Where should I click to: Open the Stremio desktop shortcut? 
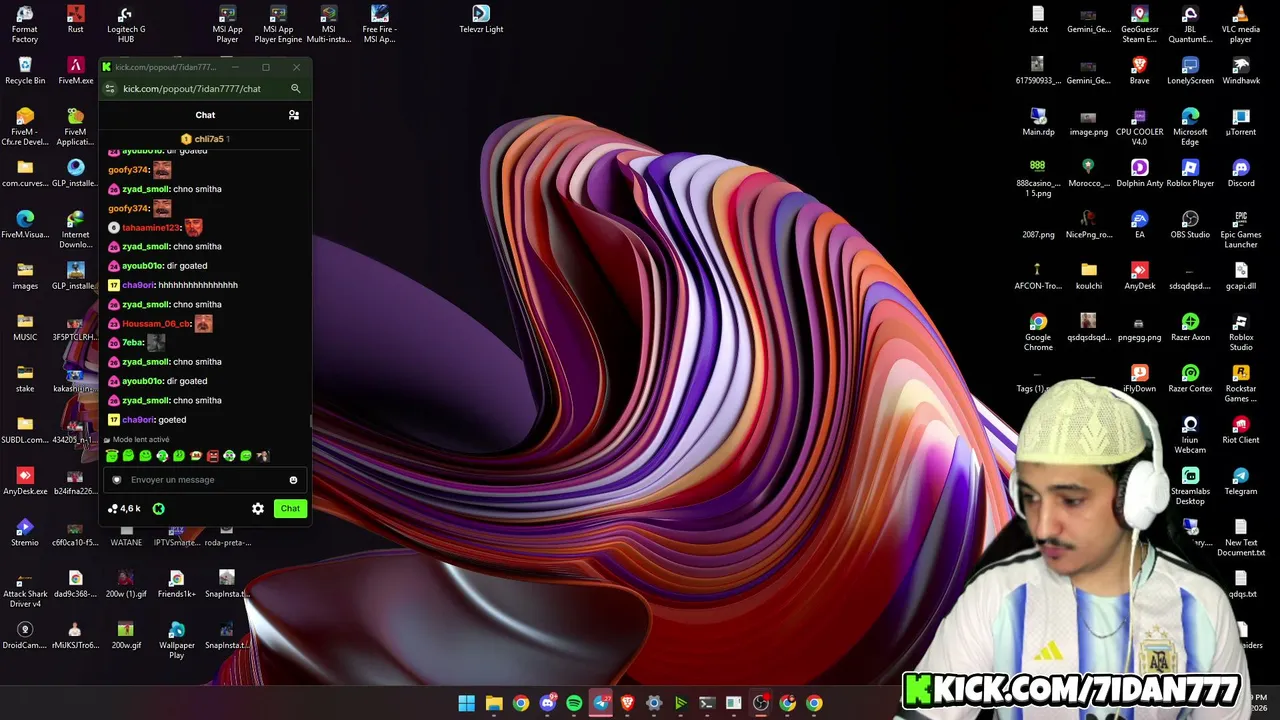tap(25, 532)
